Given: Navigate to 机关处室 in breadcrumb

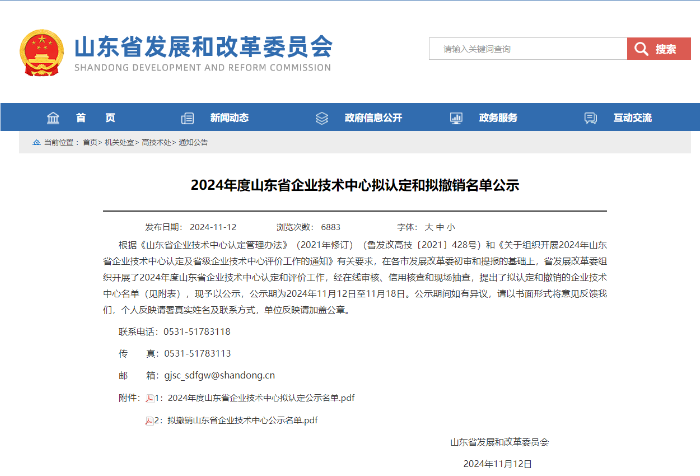Looking at the screenshot, I should [120, 143].
